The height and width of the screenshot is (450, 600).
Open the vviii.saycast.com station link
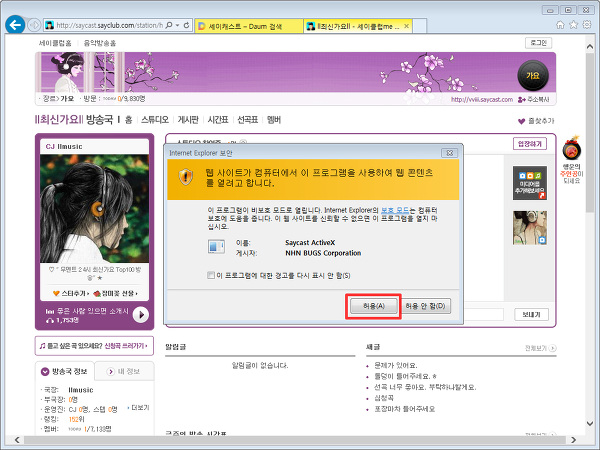pyautogui.click(x=481, y=99)
